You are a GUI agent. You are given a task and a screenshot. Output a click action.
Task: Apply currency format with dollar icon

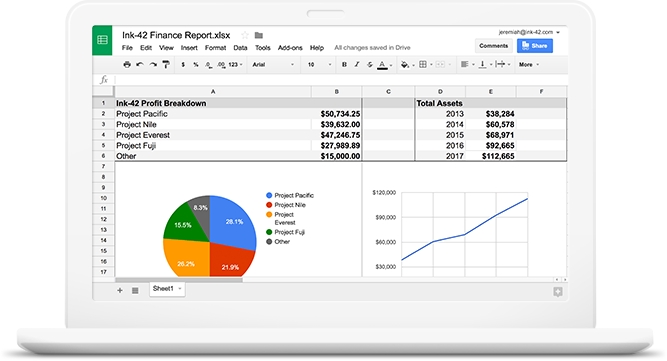[x=183, y=65]
